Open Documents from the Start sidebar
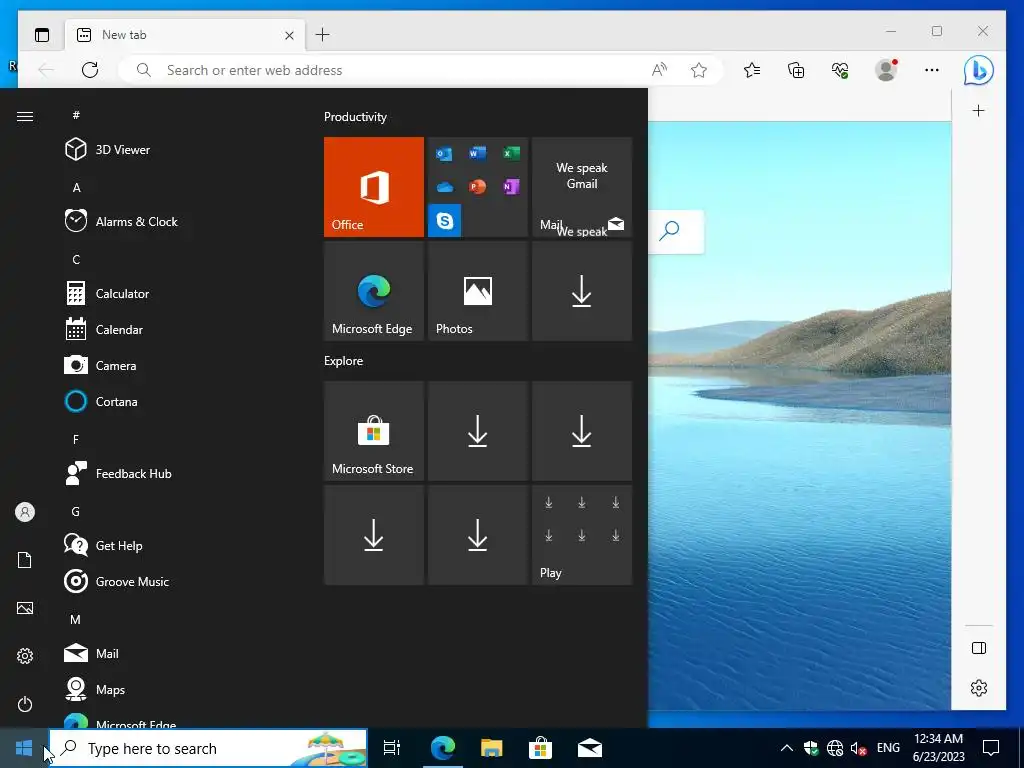Screen dimensions: 1024x768 coord(25,560)
